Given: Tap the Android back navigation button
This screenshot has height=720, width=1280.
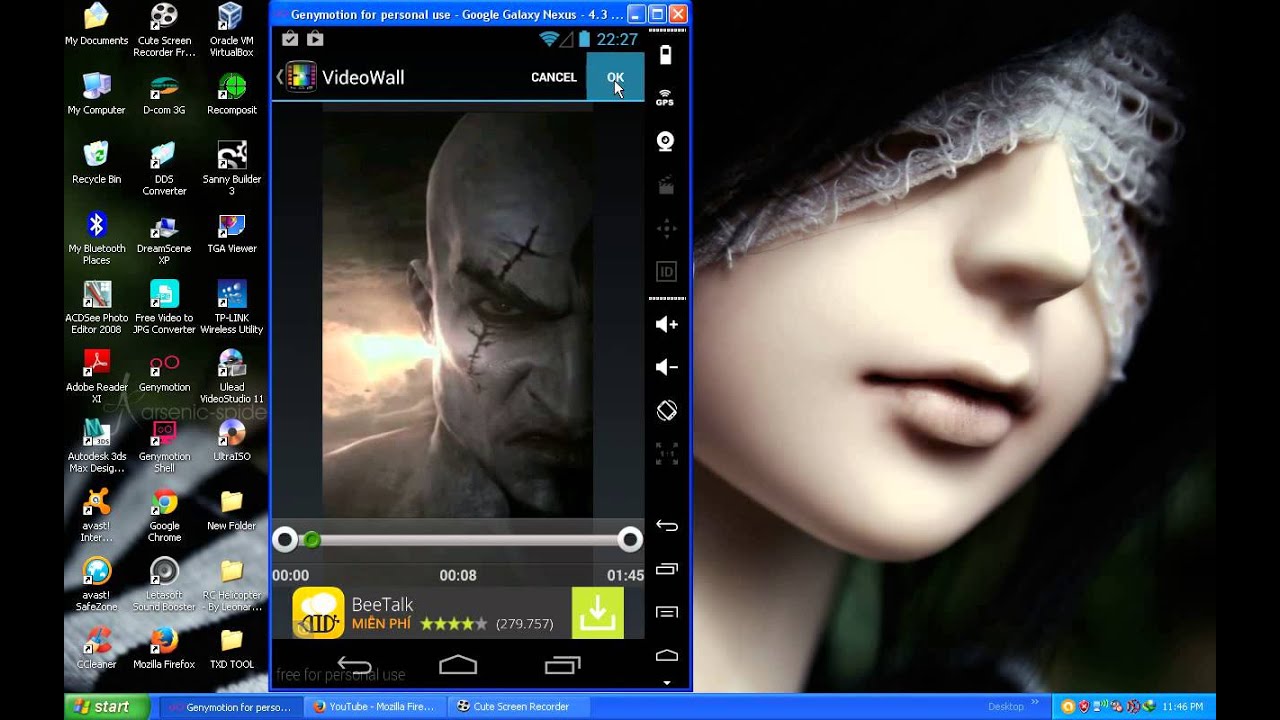Looking at the screenshot, I should click(x=355, y=665).
